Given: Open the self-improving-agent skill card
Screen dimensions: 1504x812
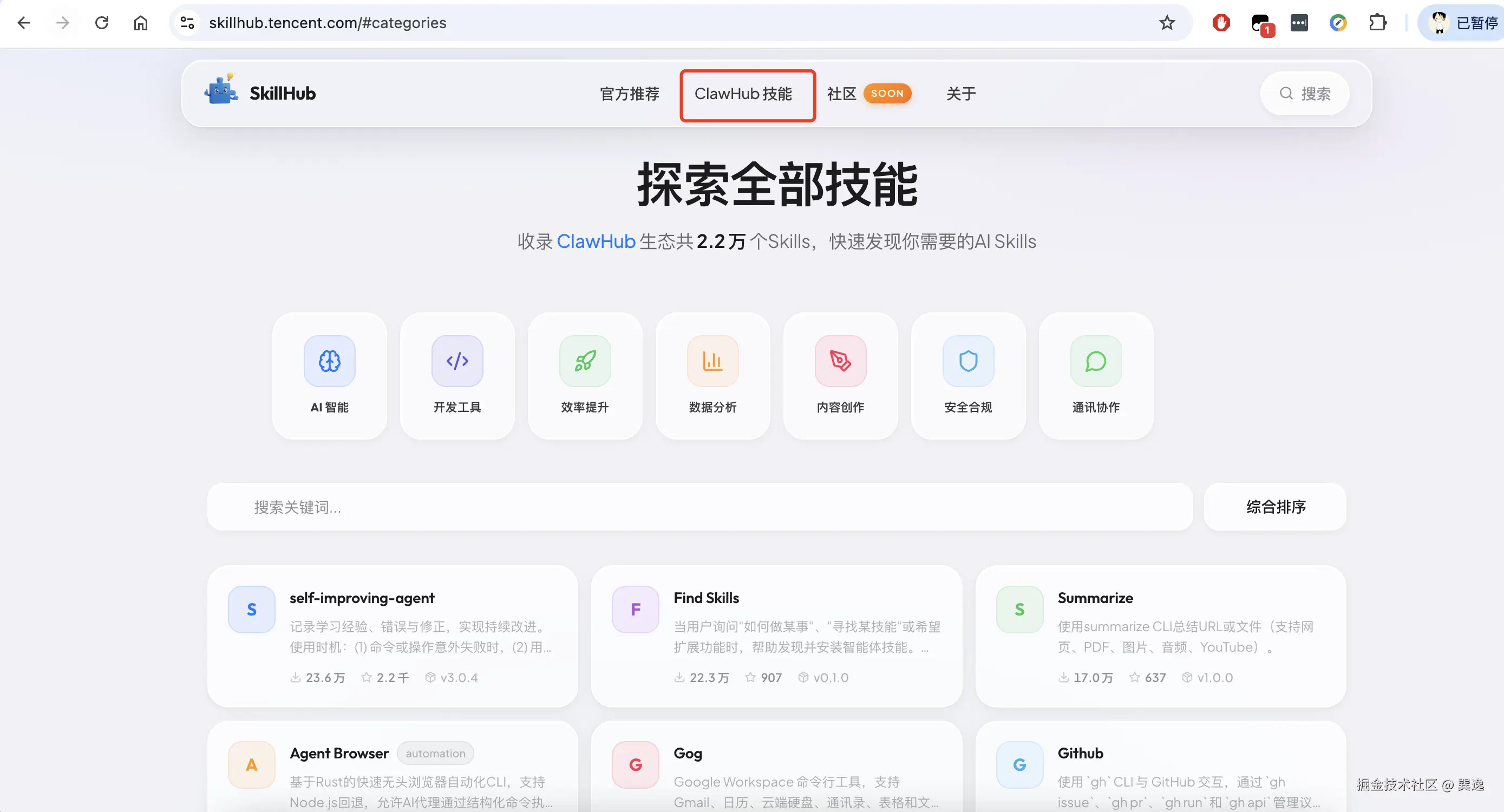Looking at the screenshot, I should (x=393, y=636).
